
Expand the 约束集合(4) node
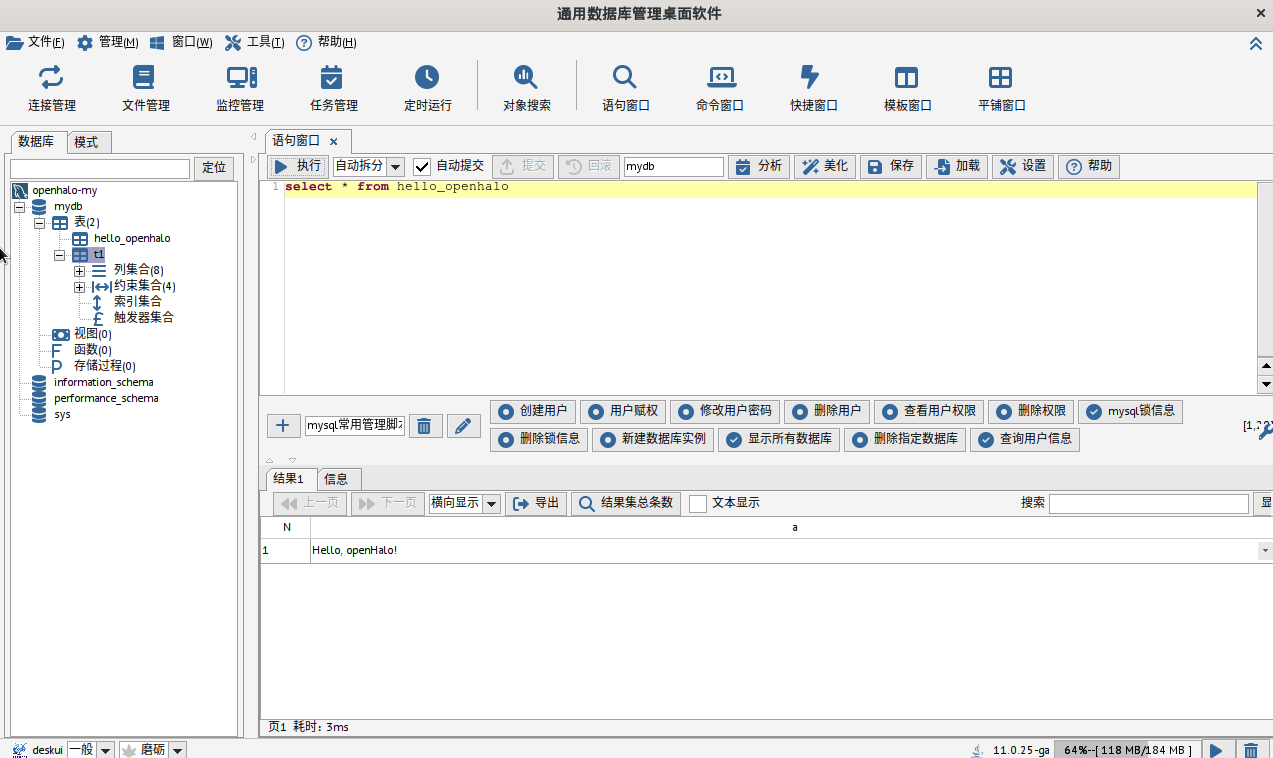[79, 287]
